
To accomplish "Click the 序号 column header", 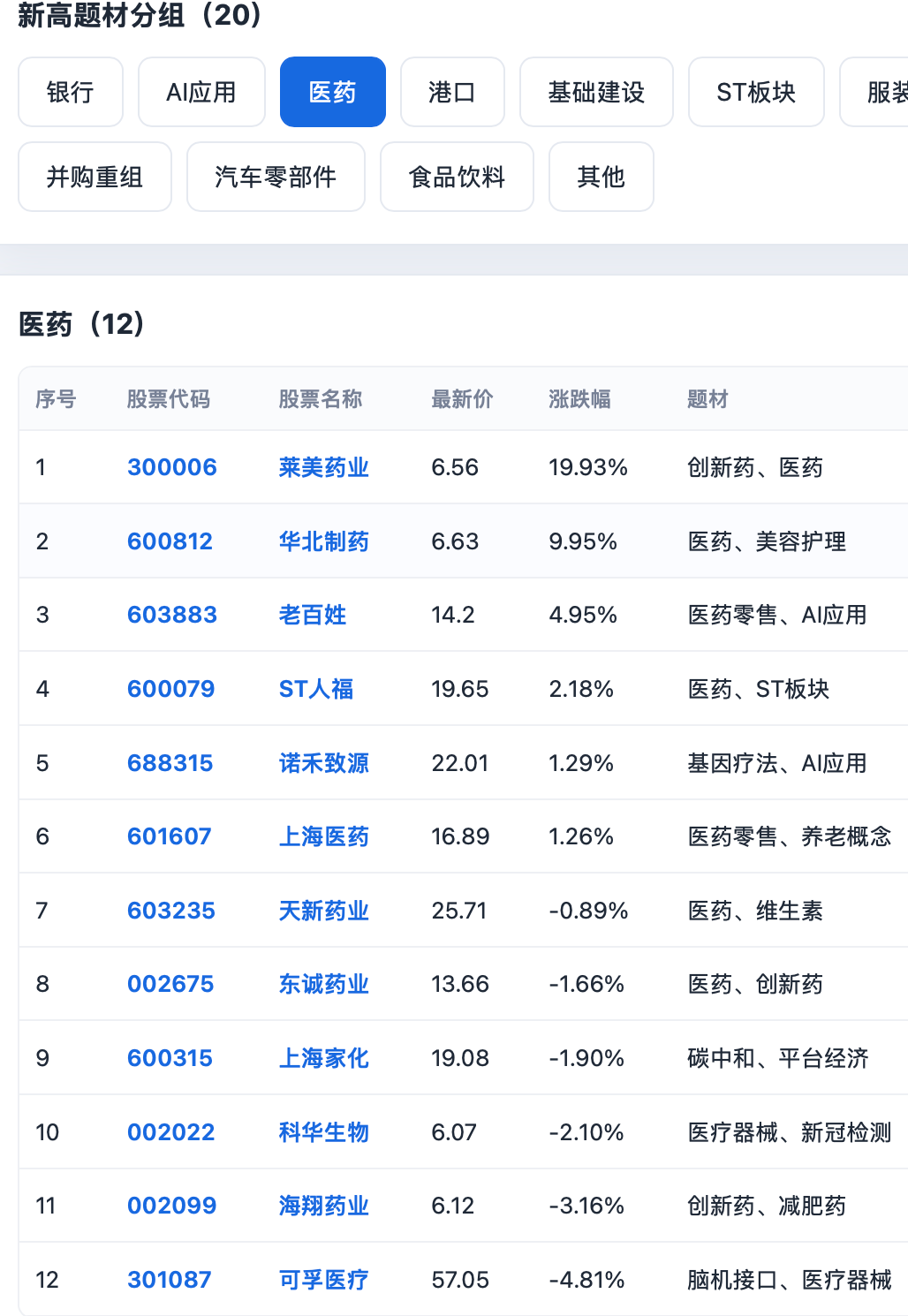I will point(56,399).
